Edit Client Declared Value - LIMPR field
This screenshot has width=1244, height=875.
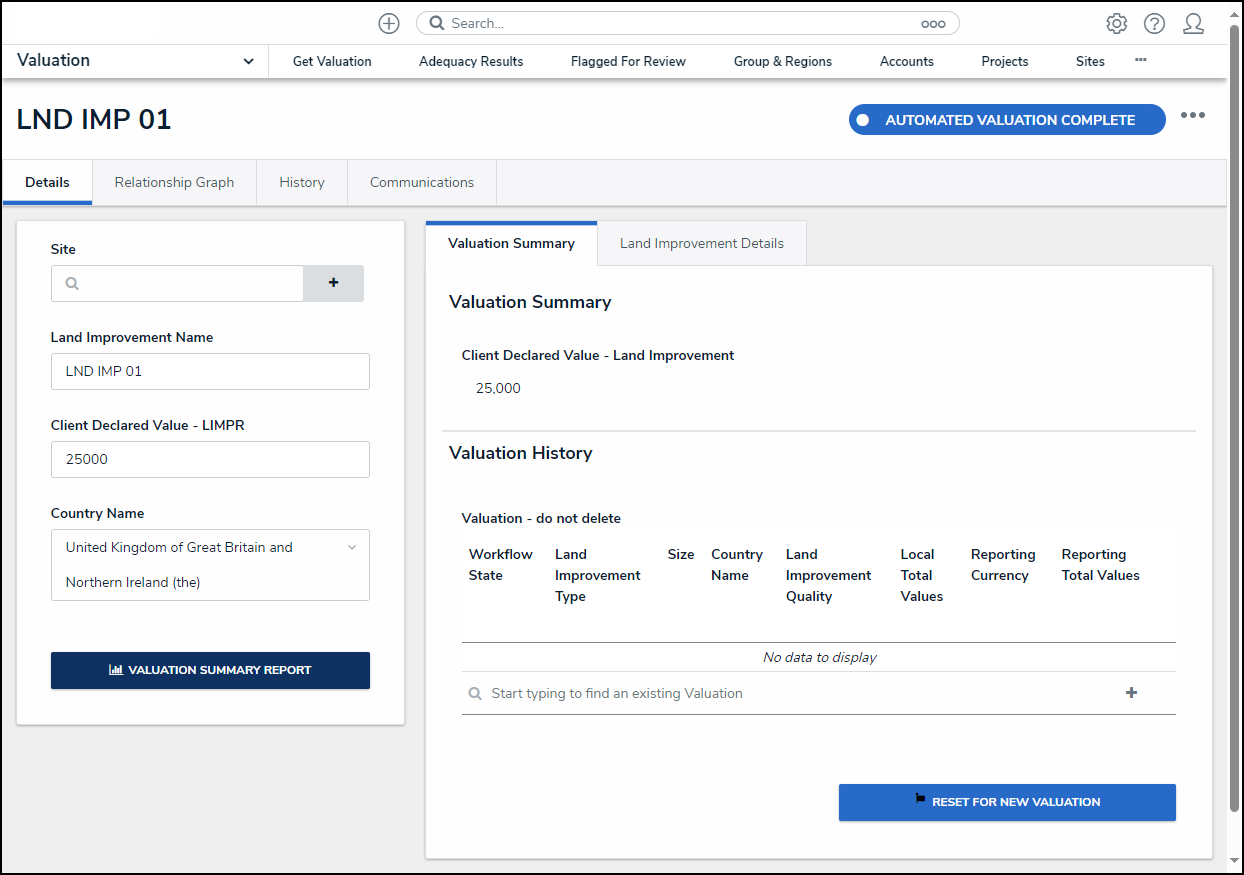pyautogui.click(x=210, y=459)
